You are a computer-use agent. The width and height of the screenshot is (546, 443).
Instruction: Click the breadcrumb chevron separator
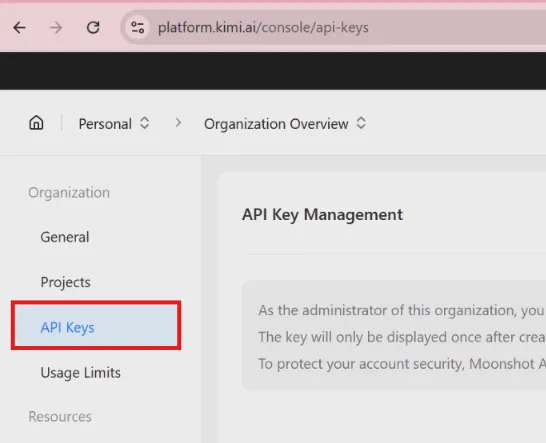tap(178, 123)
